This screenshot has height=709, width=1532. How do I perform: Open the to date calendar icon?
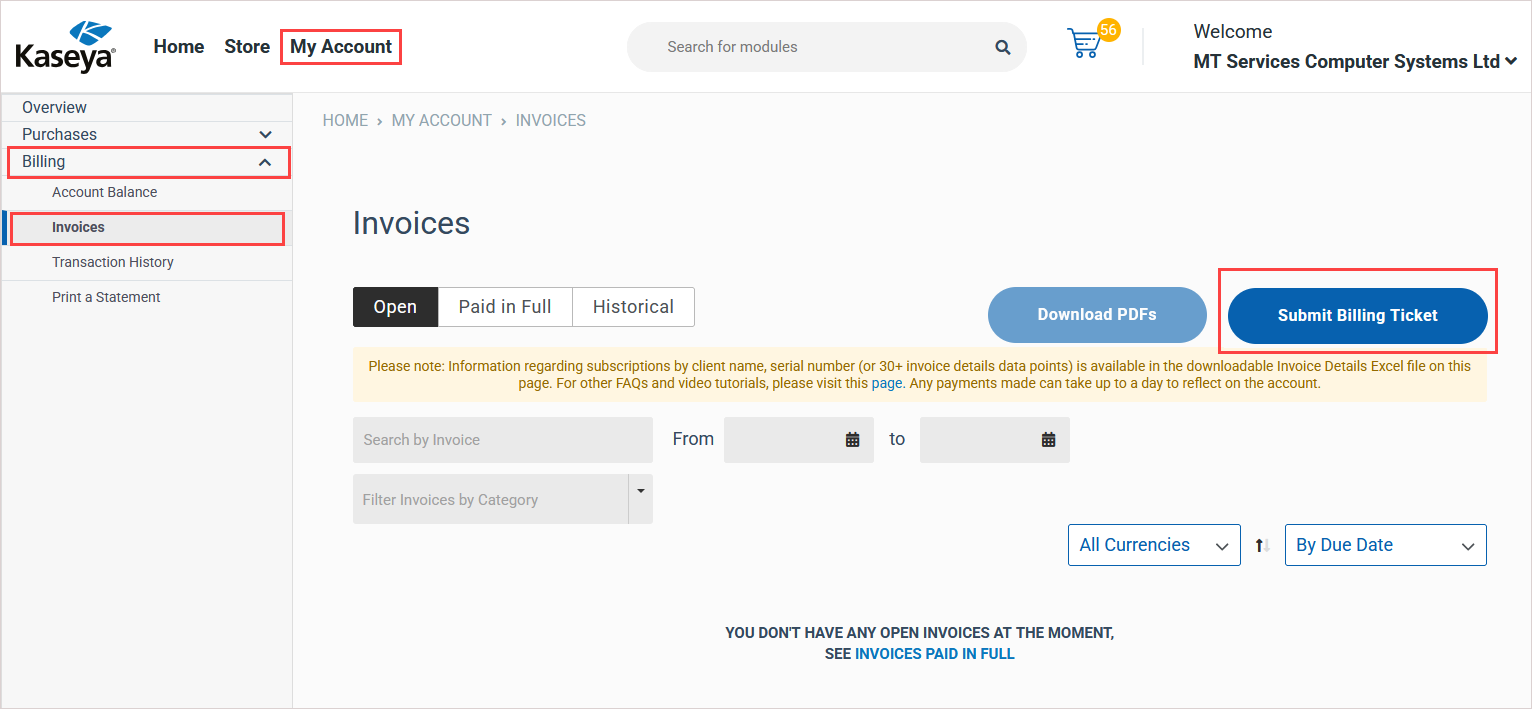pyautogui.click(x=1048, y=439)
